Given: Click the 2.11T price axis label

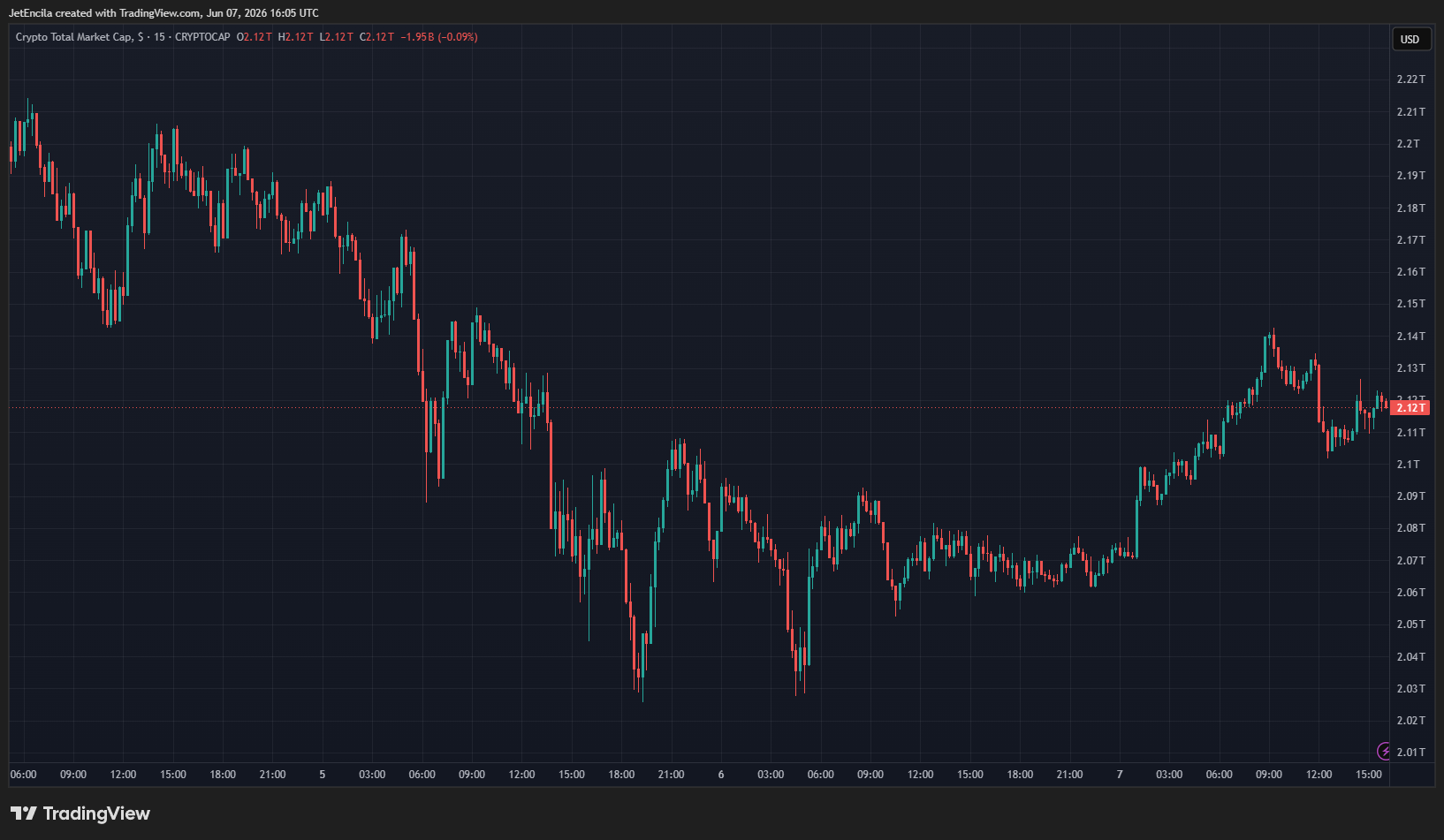Looking at the screenshot, I should (1410, 433).
